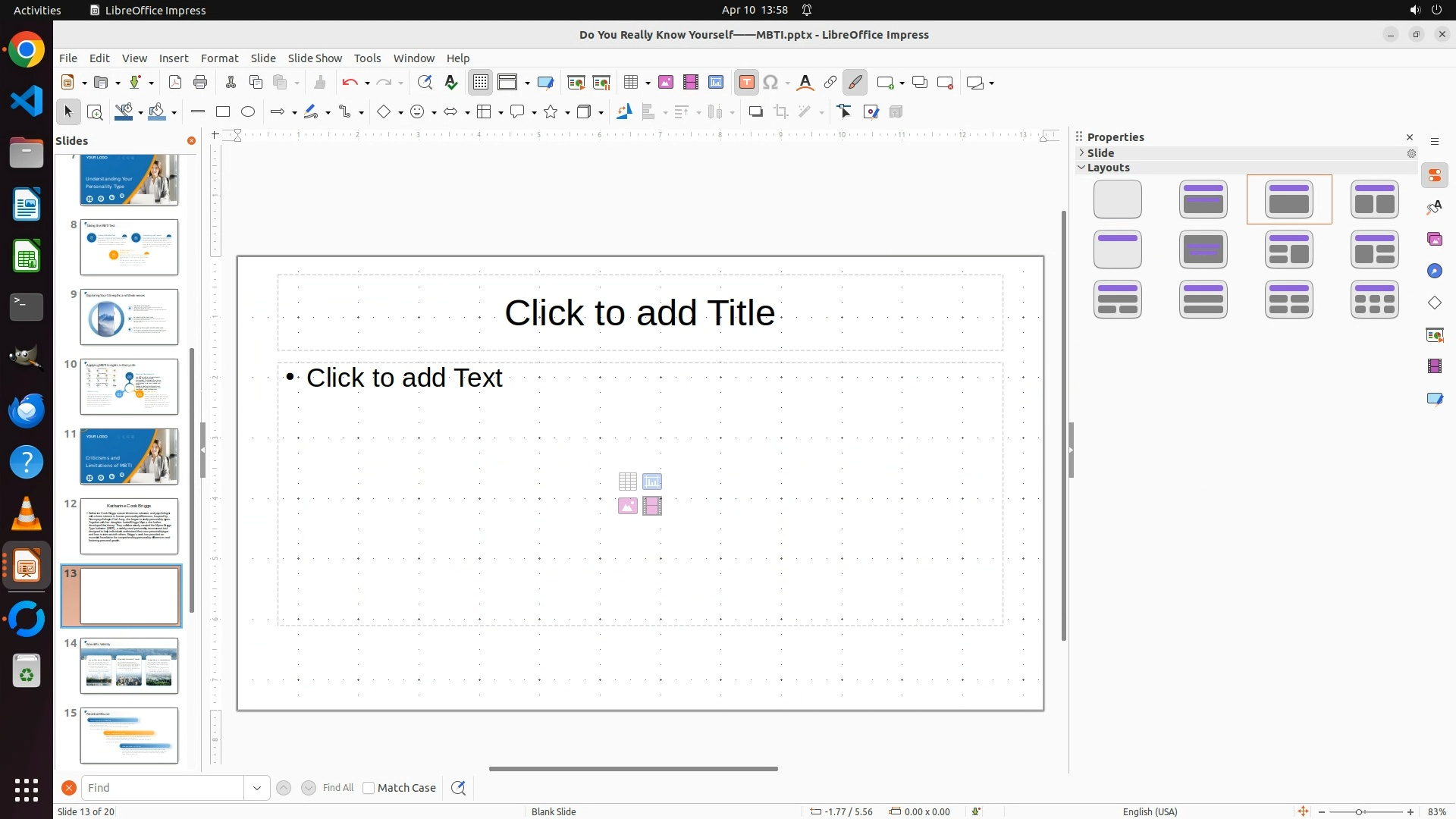
Task: Select slide 14 thumbnail
Action: (129, 666)
